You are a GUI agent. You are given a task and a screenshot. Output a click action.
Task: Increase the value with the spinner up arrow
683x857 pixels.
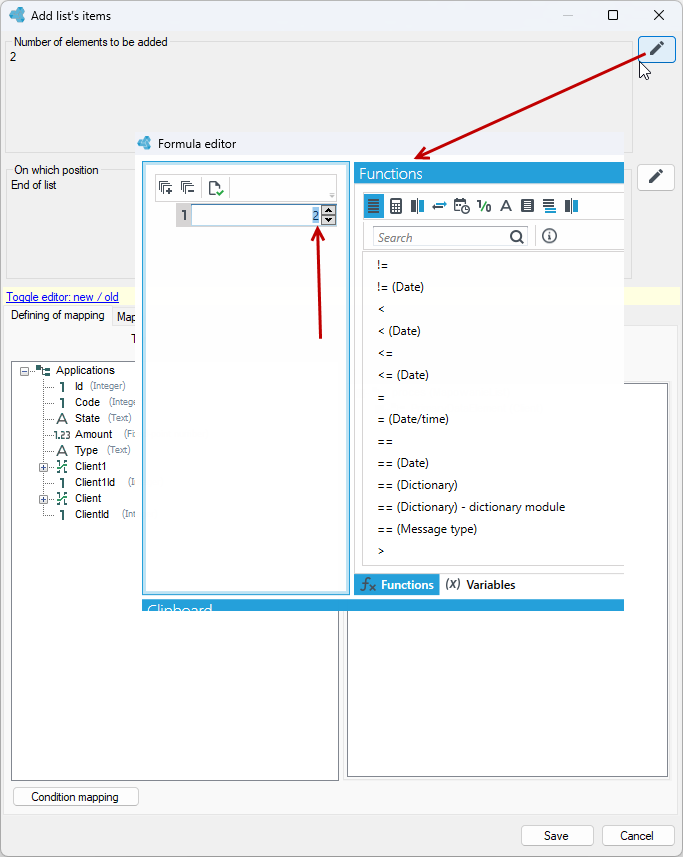[x=328, y=210]
